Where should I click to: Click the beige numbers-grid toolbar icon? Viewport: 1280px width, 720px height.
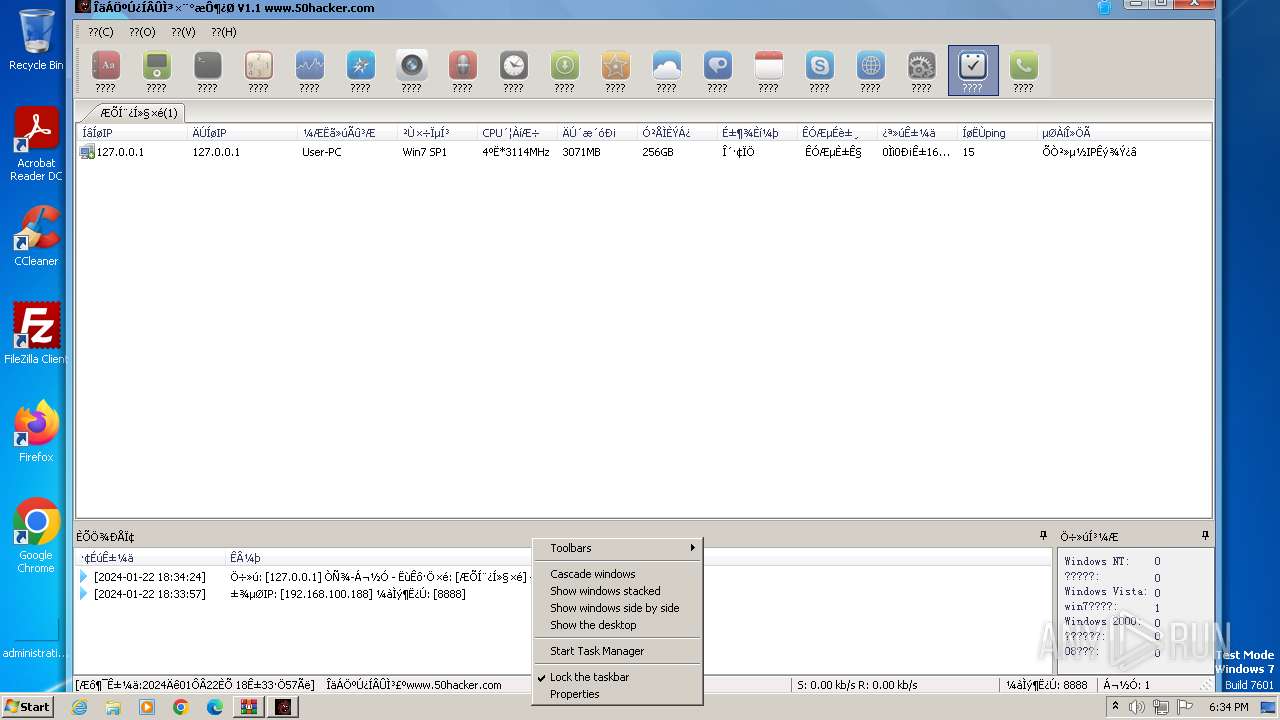click(258, 66)
